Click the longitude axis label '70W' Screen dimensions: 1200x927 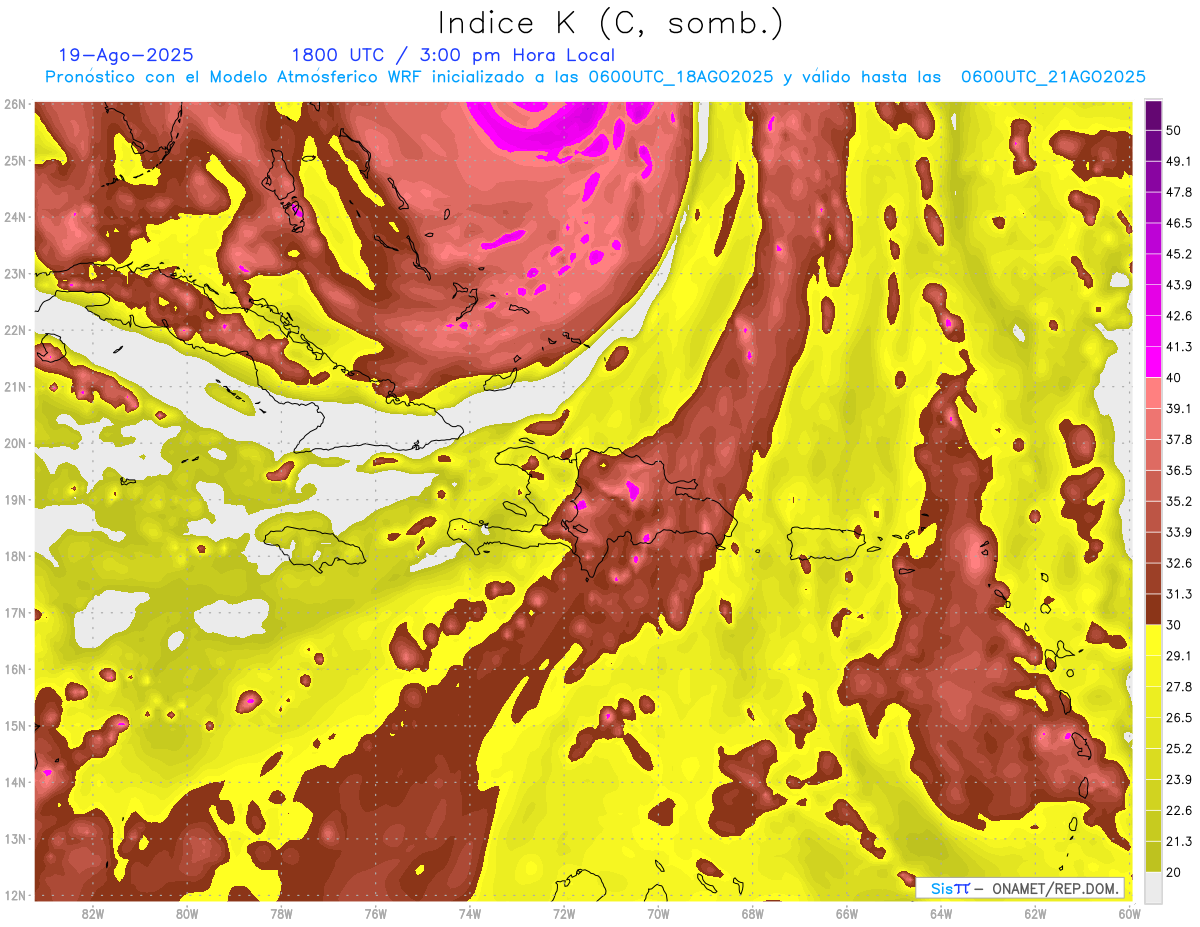(x=658, y=914)
